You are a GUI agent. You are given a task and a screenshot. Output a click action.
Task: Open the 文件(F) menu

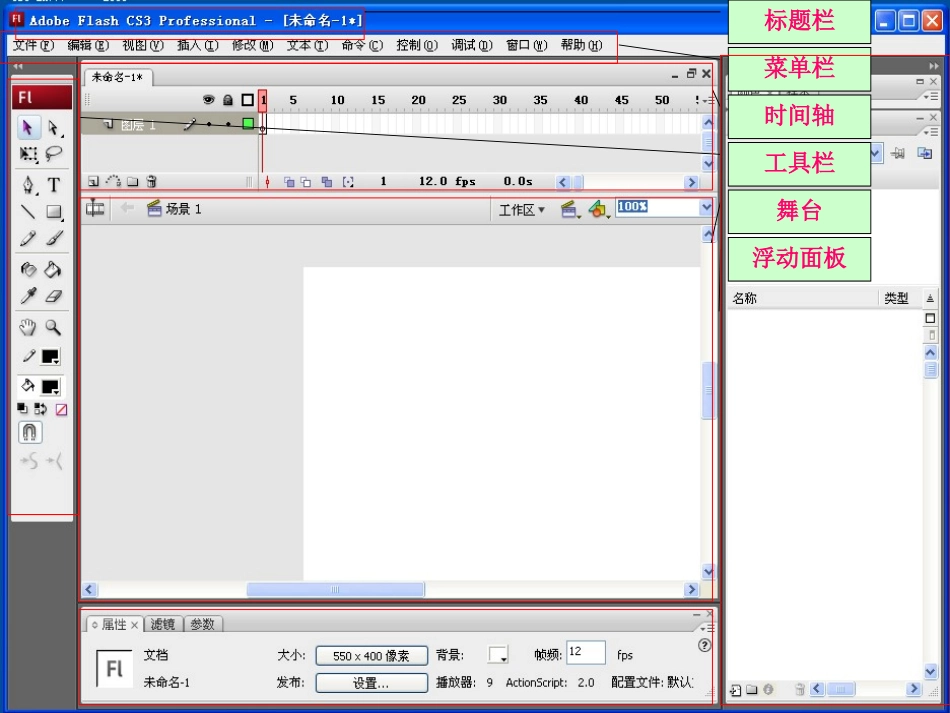(x=33, y=45)
